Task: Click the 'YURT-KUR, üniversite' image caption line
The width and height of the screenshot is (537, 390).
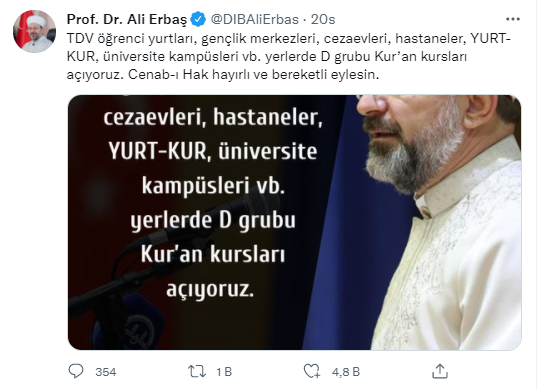Action: tap(213, 151)
